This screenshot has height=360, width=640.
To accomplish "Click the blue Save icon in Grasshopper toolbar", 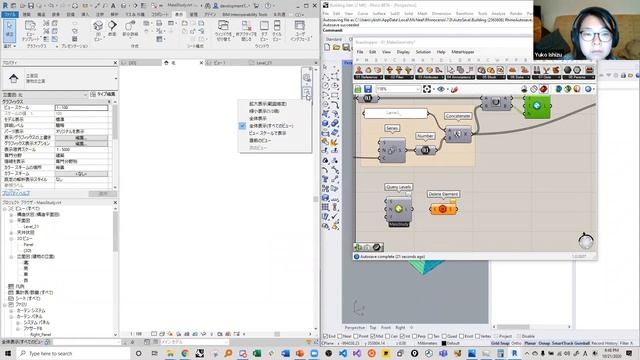I will coord(368,89).
